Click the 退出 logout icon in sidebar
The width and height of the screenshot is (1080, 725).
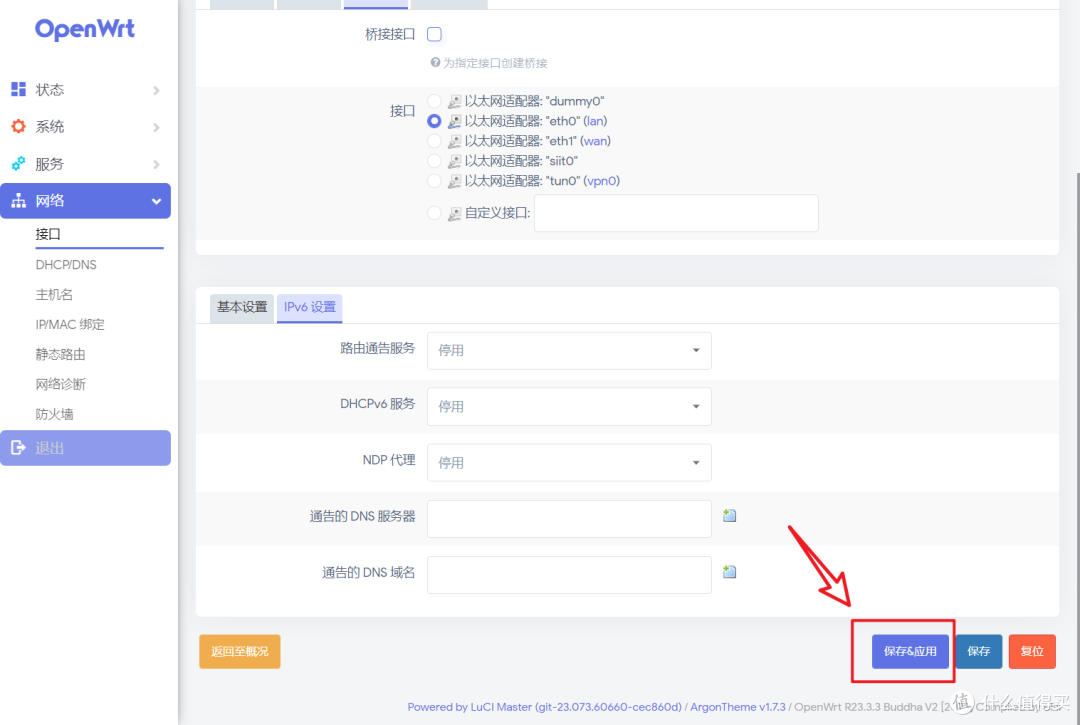click(x=18, y=448)
